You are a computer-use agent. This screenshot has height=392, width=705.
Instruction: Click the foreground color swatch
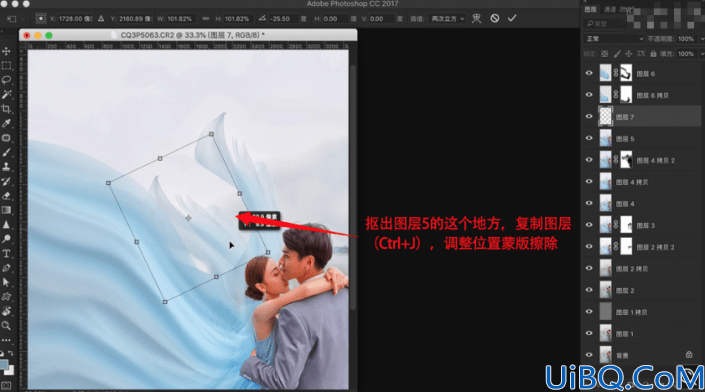click(4, 364)
